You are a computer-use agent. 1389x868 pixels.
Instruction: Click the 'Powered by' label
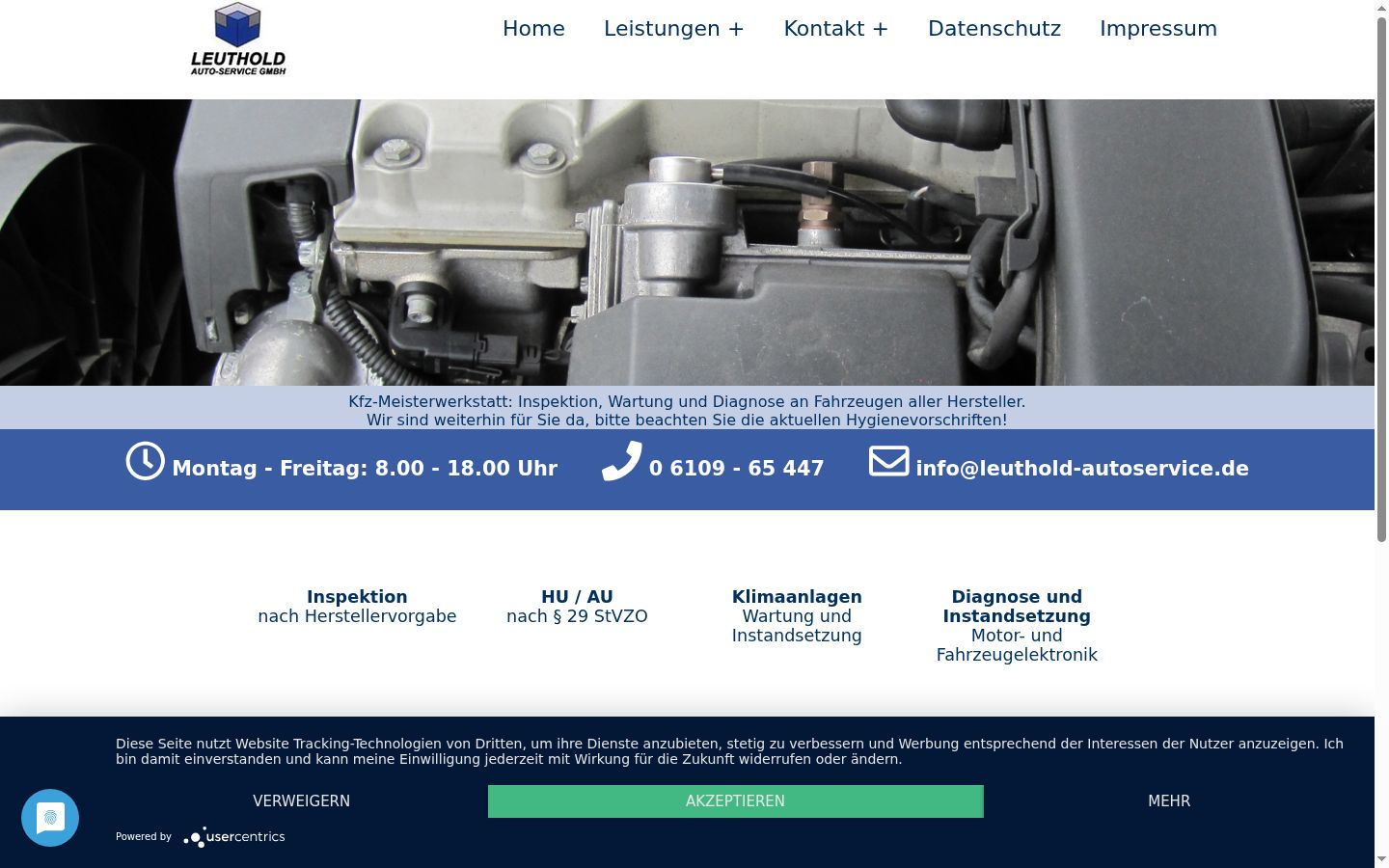tap(144, 837)
